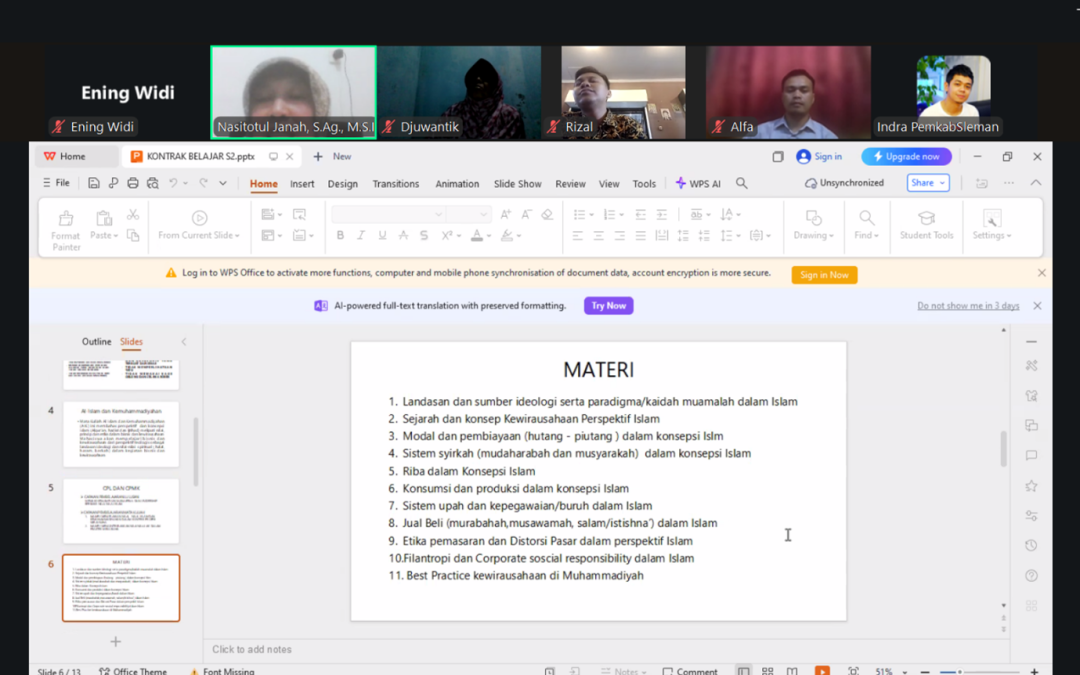Apply Italic formatting in the ribbon
The image size is (1080, 675).
(x=361, y=236)
